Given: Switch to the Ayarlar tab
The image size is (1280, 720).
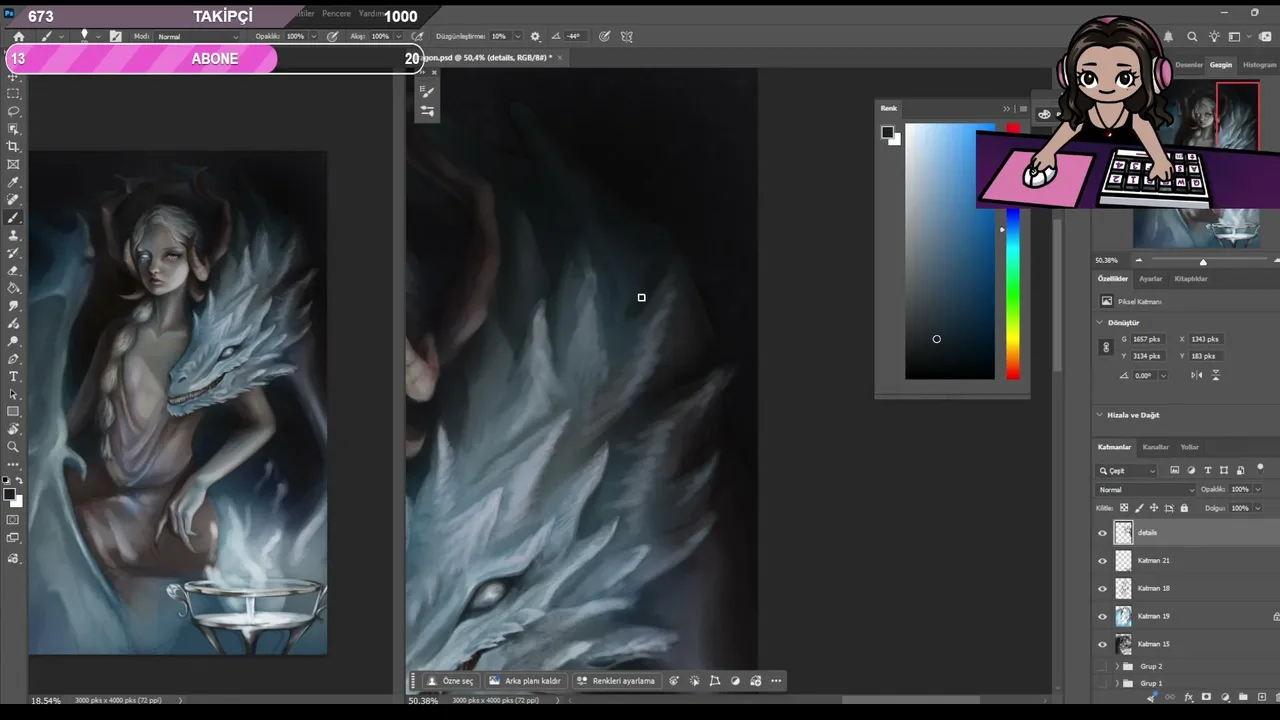Looking at the screenshot, I should pyautogui.click(x=1151, y=279).
